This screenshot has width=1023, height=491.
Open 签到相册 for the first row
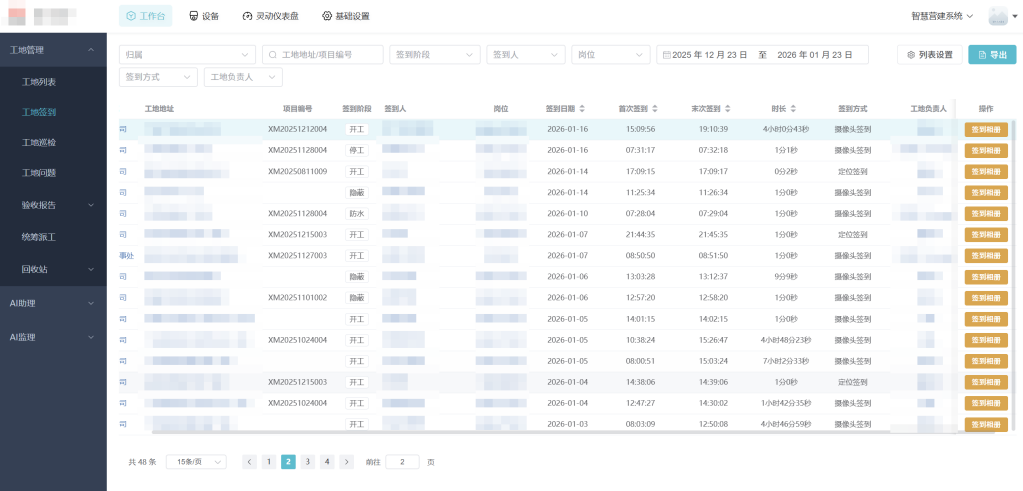[x=985, y=129]
